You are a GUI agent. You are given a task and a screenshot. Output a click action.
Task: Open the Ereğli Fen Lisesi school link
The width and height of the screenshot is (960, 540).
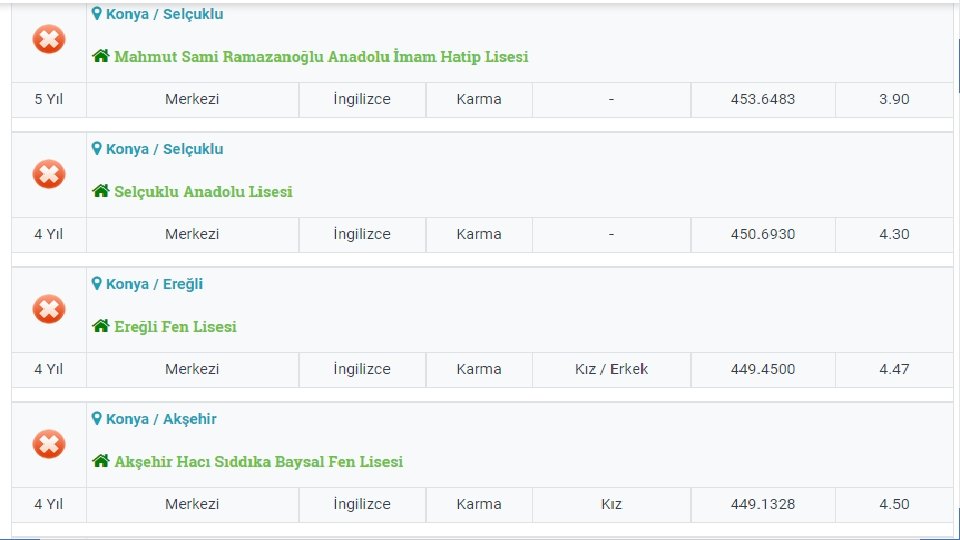click(x=175, y=327)
